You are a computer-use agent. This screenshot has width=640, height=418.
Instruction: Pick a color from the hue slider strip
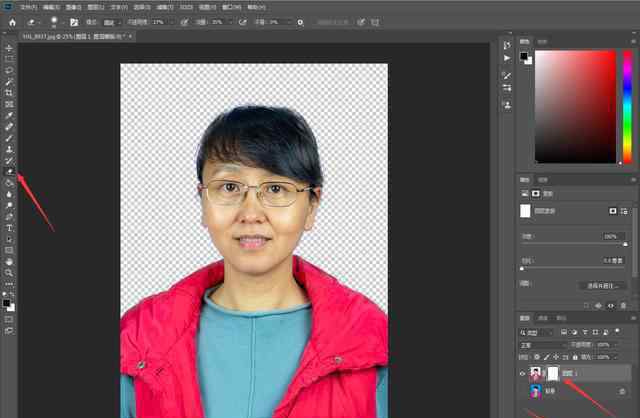pyautogui.click(x=627, y=107)
